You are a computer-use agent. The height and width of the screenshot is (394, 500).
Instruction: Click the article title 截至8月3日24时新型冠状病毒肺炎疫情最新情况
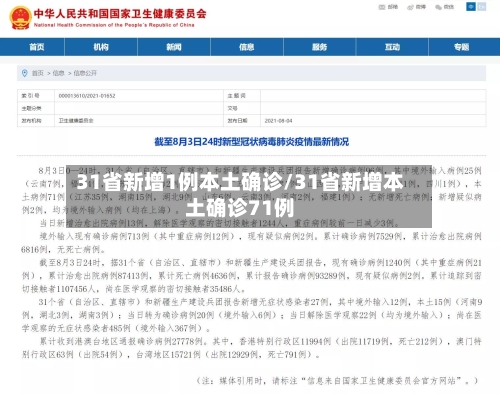(x=252, y=142)
